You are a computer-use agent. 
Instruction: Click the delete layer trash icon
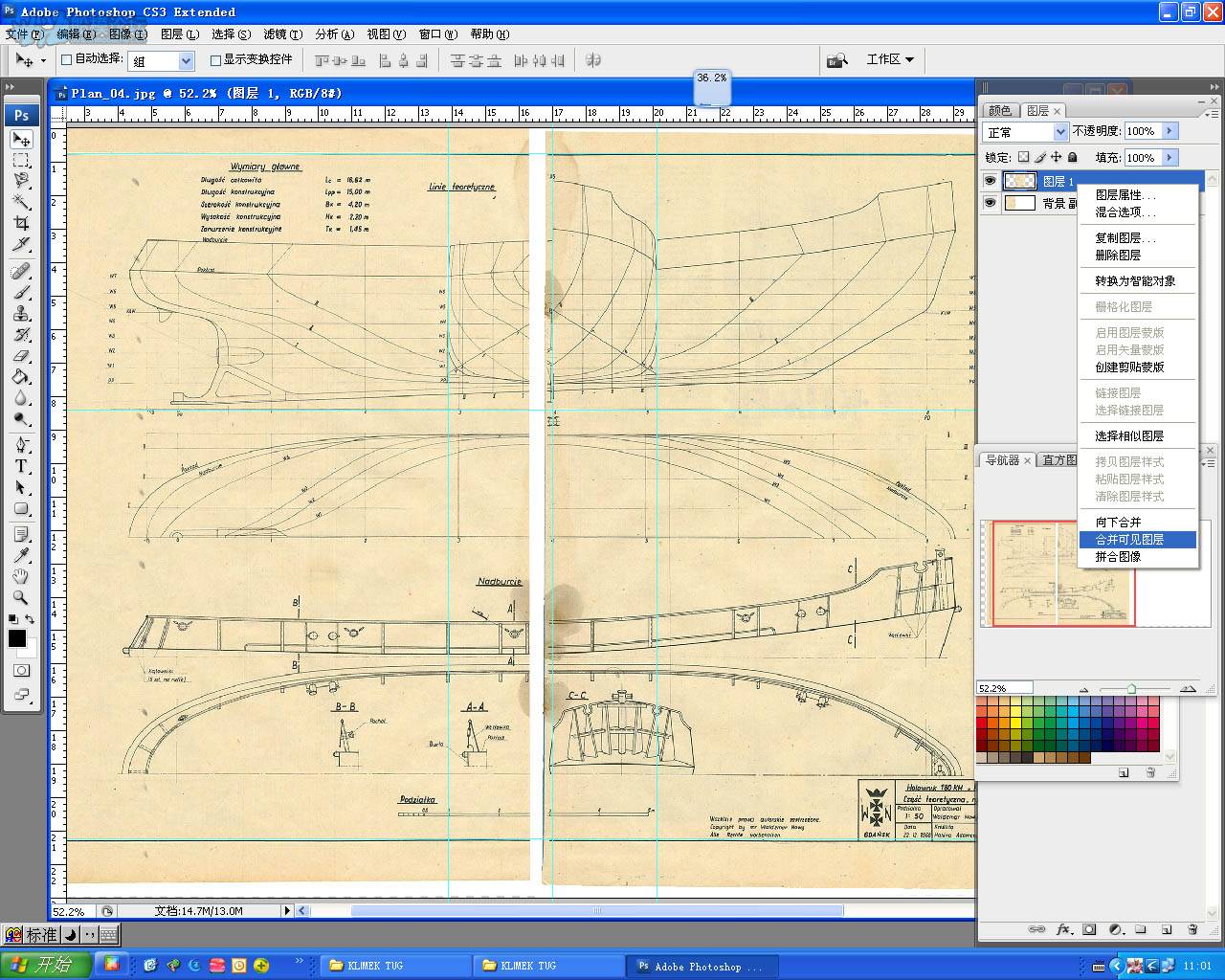click(1192, 929)
